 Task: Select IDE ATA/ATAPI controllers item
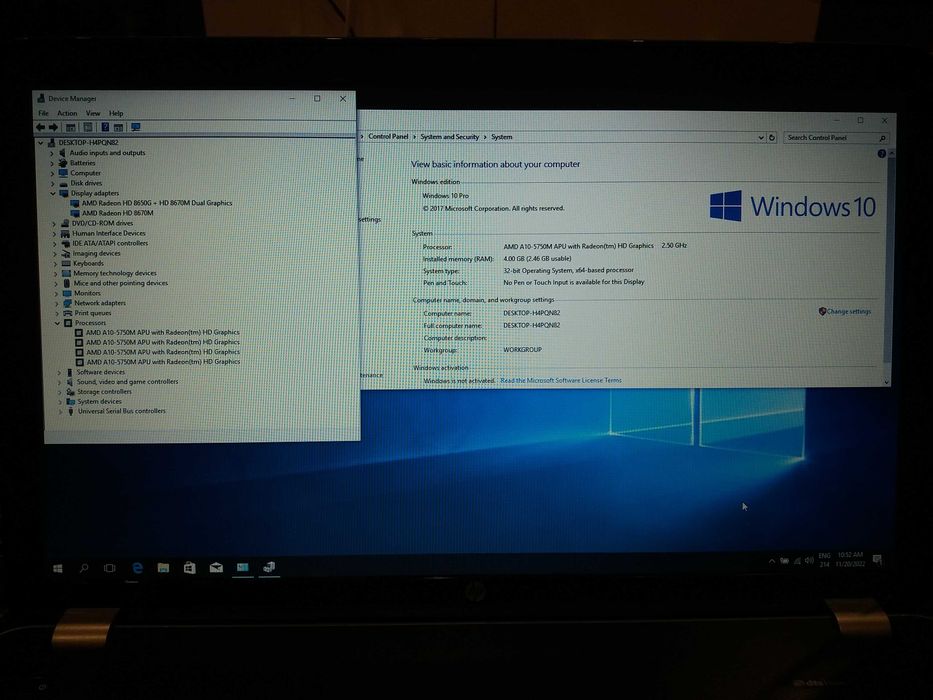tap(110, 243)
